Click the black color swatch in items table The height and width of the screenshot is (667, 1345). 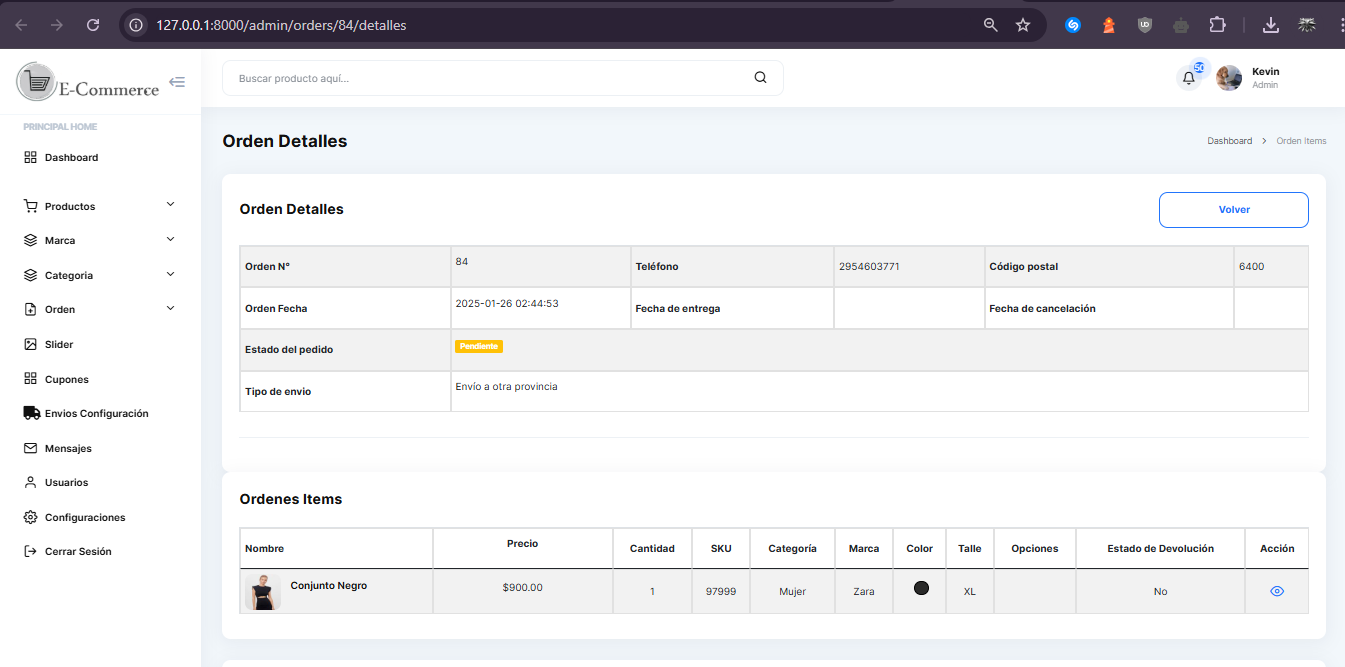(x=921, y=588)
